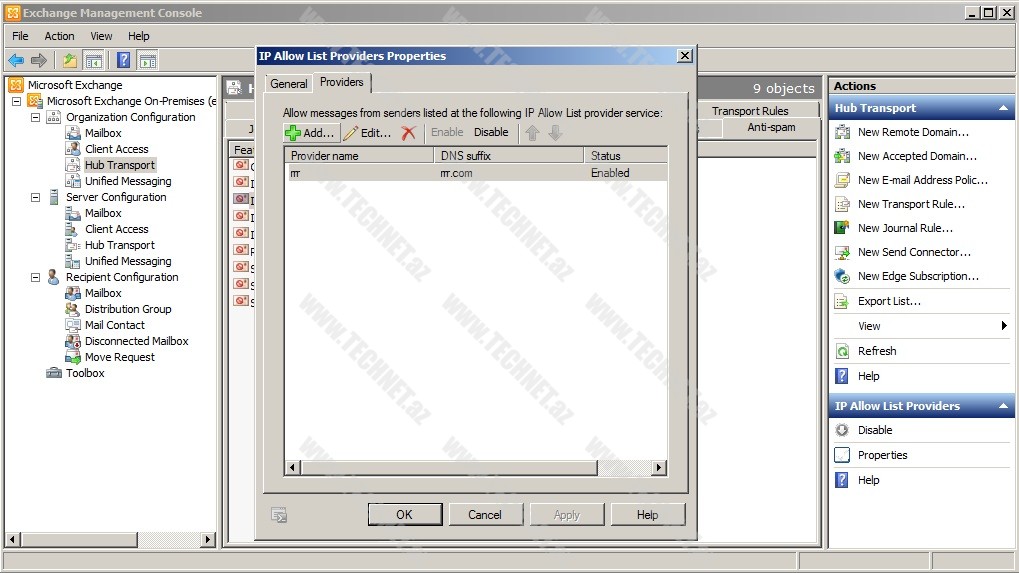Click the Back arrow toolbar icon
This screenshot has height=573, width=1019.
point(16,61)
